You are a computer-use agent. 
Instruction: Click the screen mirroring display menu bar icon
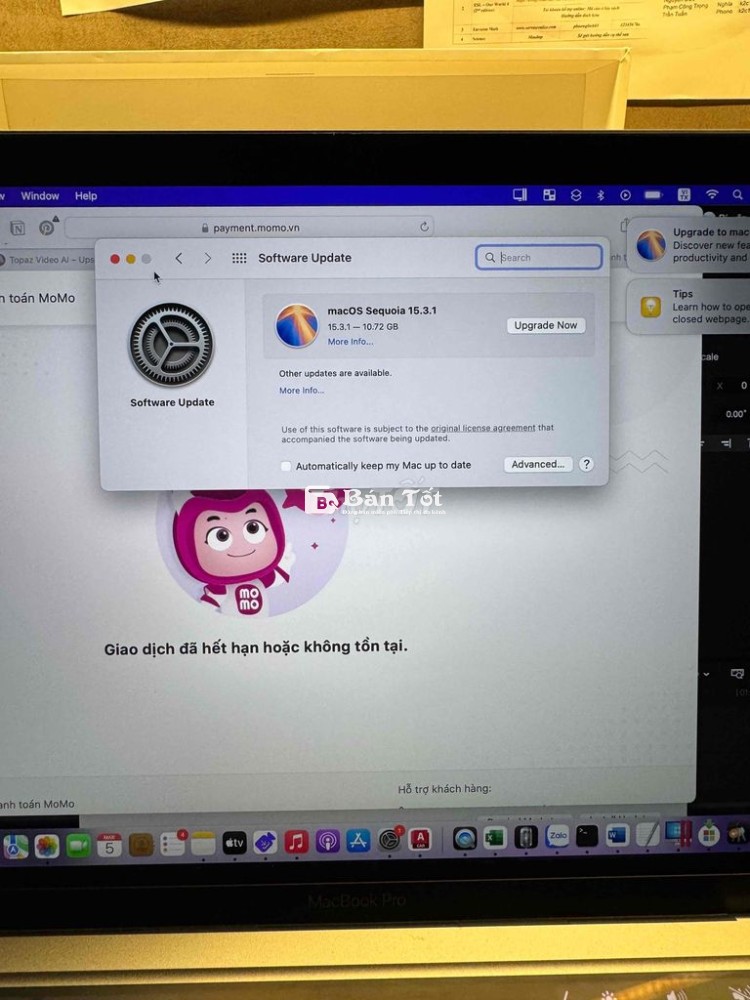point(520,195)
